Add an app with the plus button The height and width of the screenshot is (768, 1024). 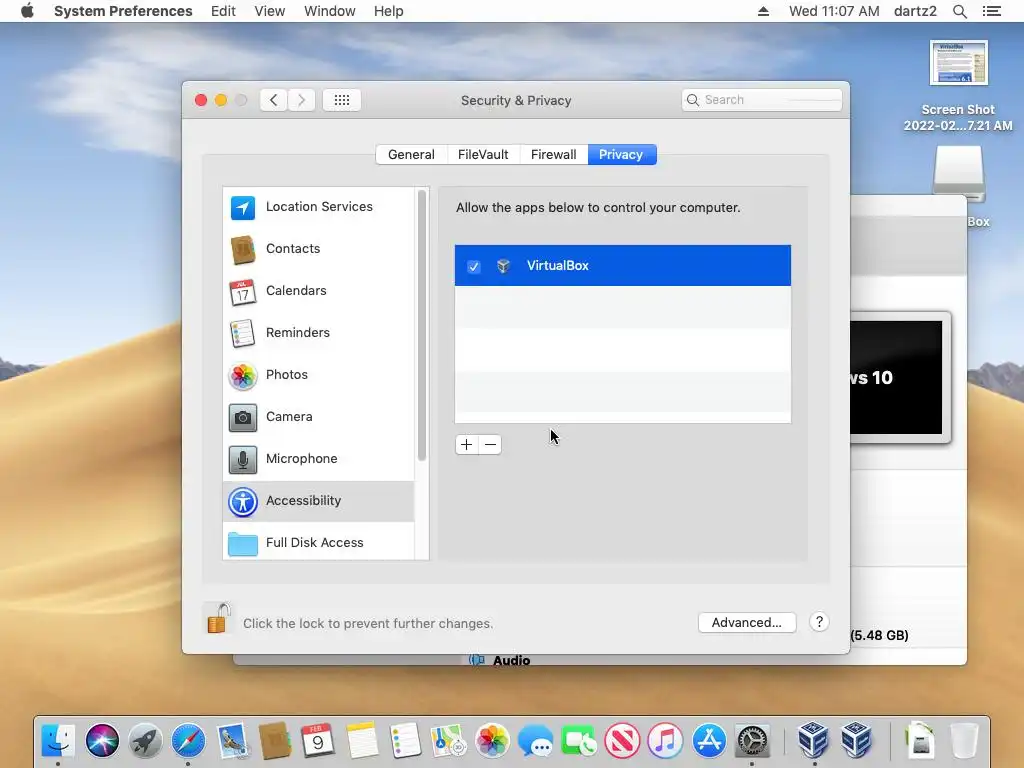click(466, 445)
